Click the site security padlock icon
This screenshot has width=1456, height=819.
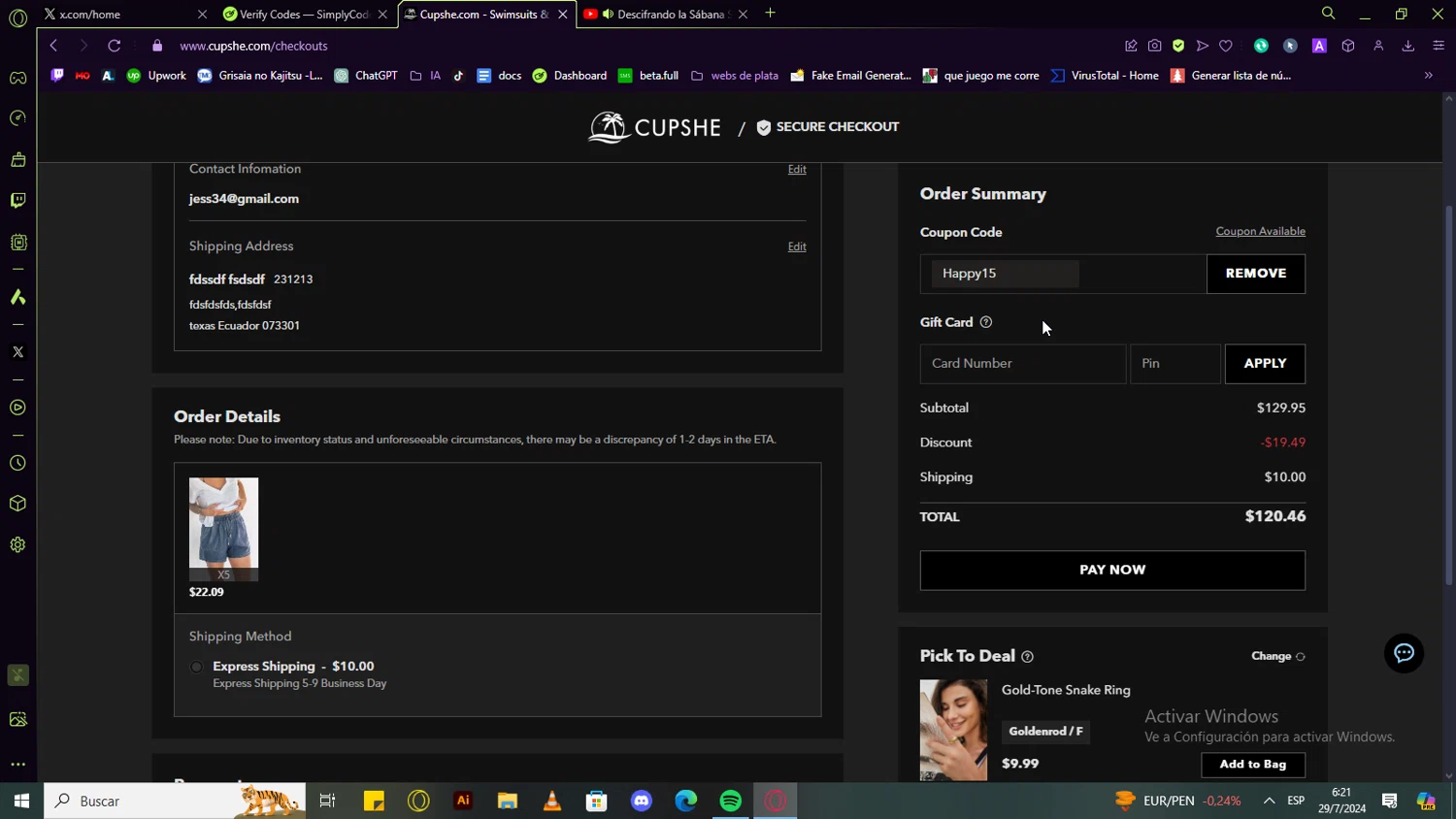point(157,46)
